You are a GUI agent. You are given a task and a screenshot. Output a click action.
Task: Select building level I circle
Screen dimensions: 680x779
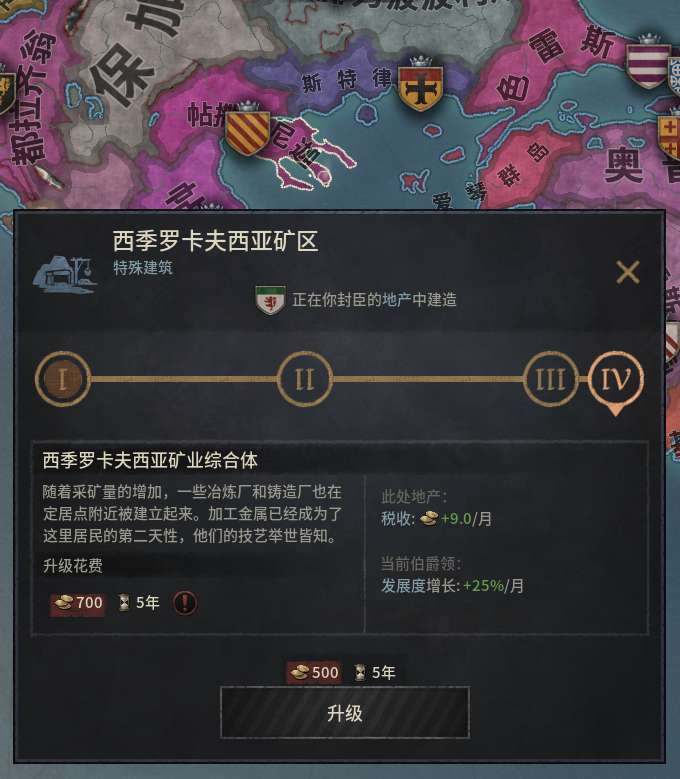point(63,379)
